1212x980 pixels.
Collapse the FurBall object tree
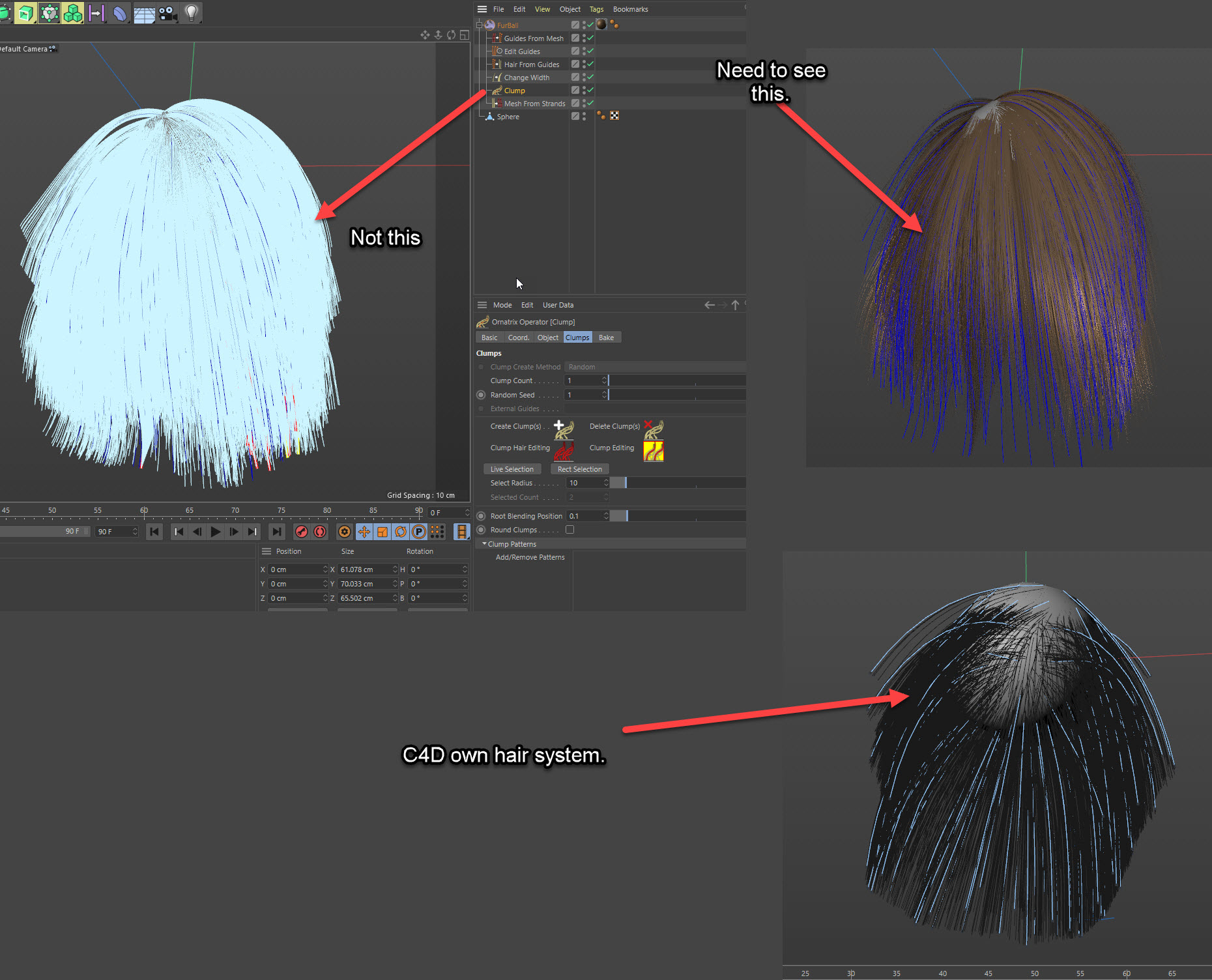coord(480,25)
